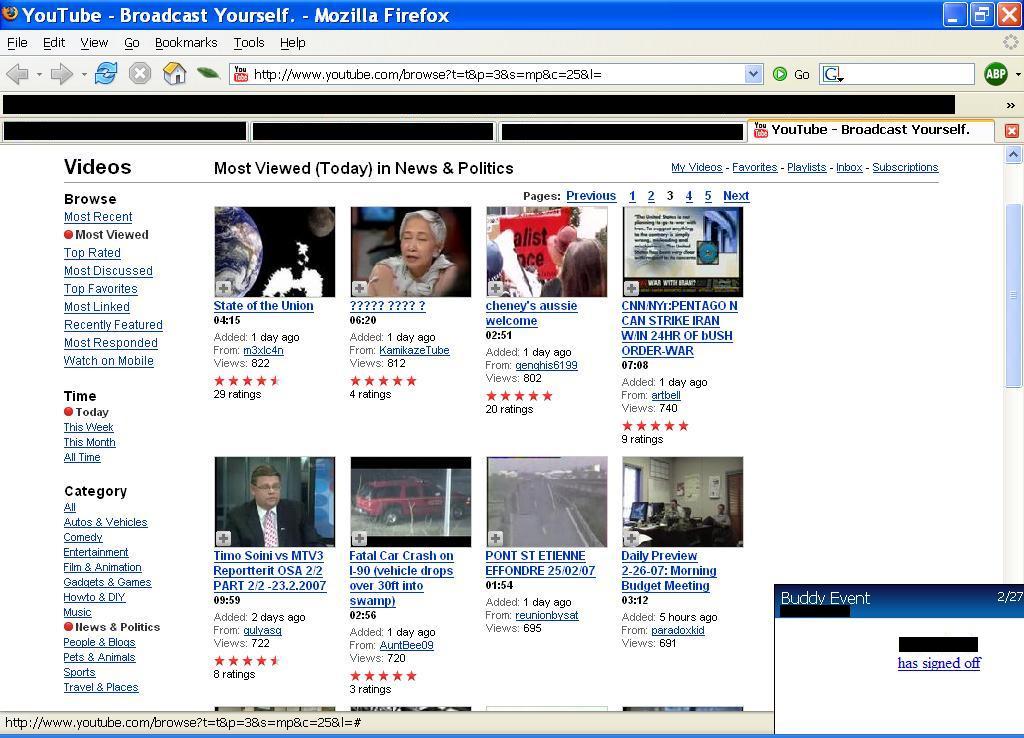This screenshot has width=1024, height=738.
Task: Open Watch on Mobile link
Action: tap(108, 361)
